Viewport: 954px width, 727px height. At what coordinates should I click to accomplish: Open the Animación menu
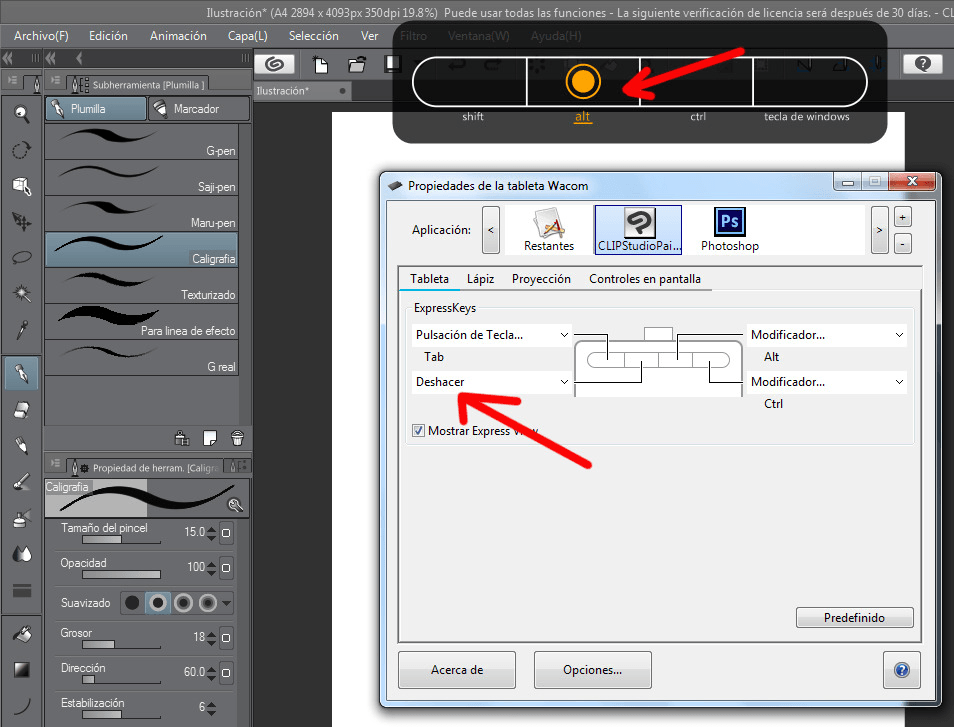[x=178, y=36]
